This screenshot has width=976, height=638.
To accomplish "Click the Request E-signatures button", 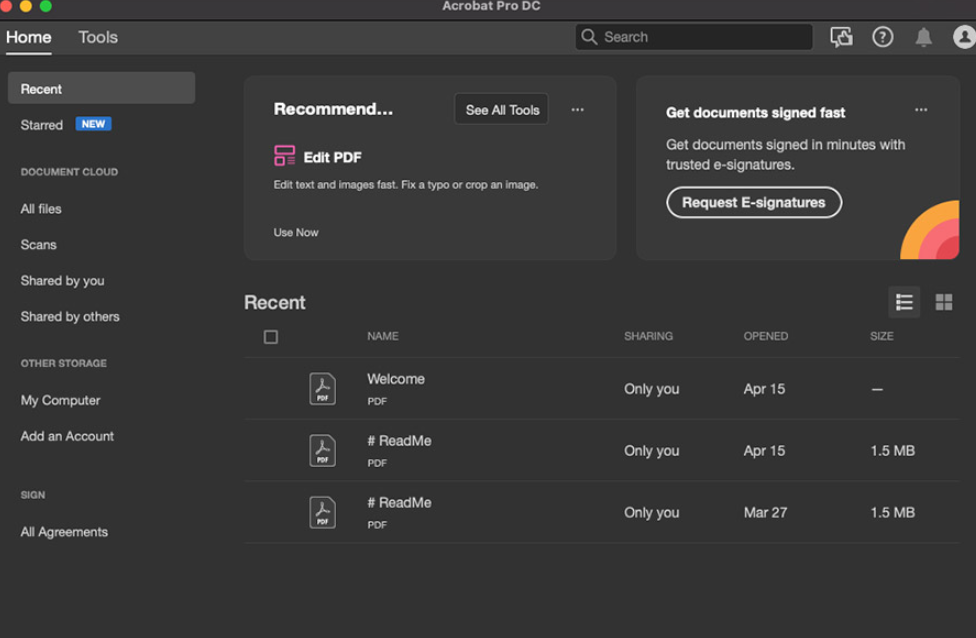I will coord(754,202).
